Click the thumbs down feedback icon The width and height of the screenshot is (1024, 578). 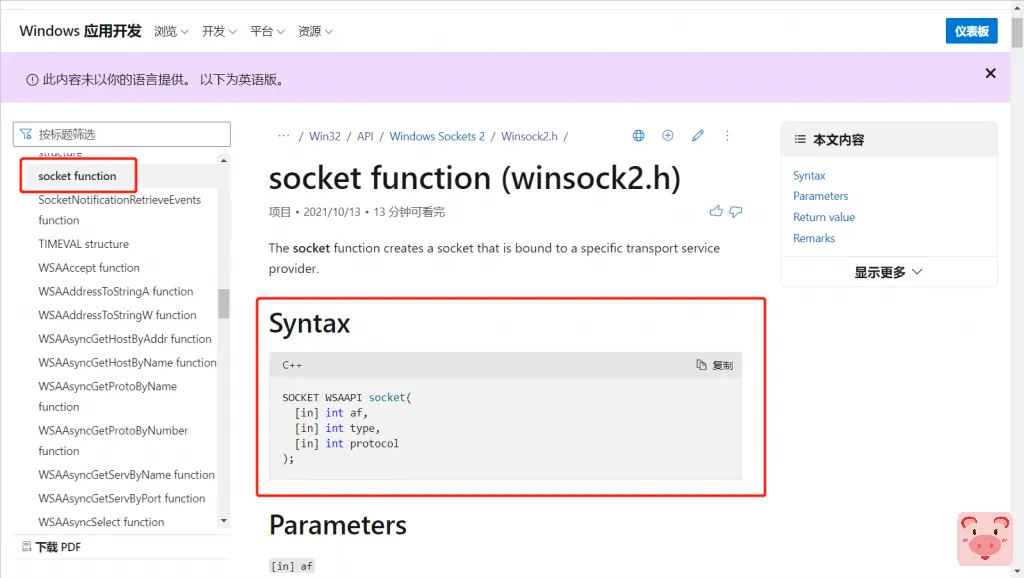(x=736, y=211)
